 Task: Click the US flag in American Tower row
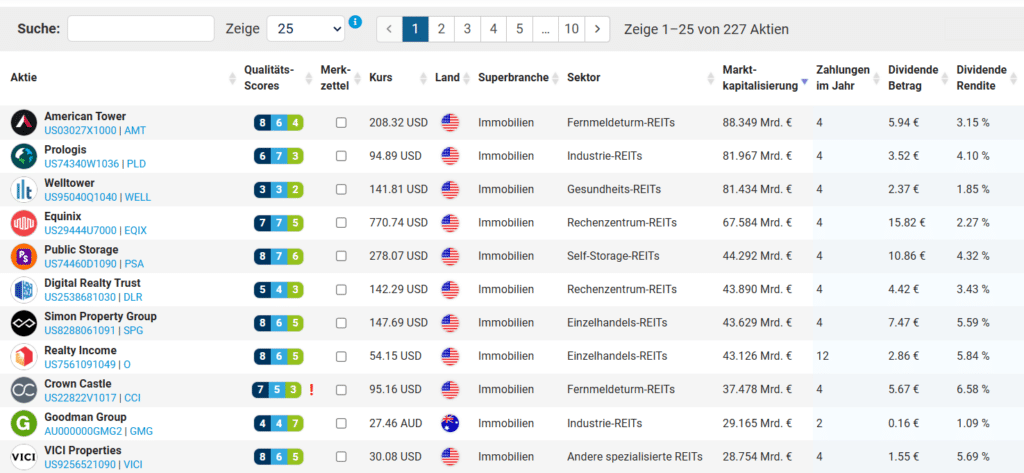point(450,123)
